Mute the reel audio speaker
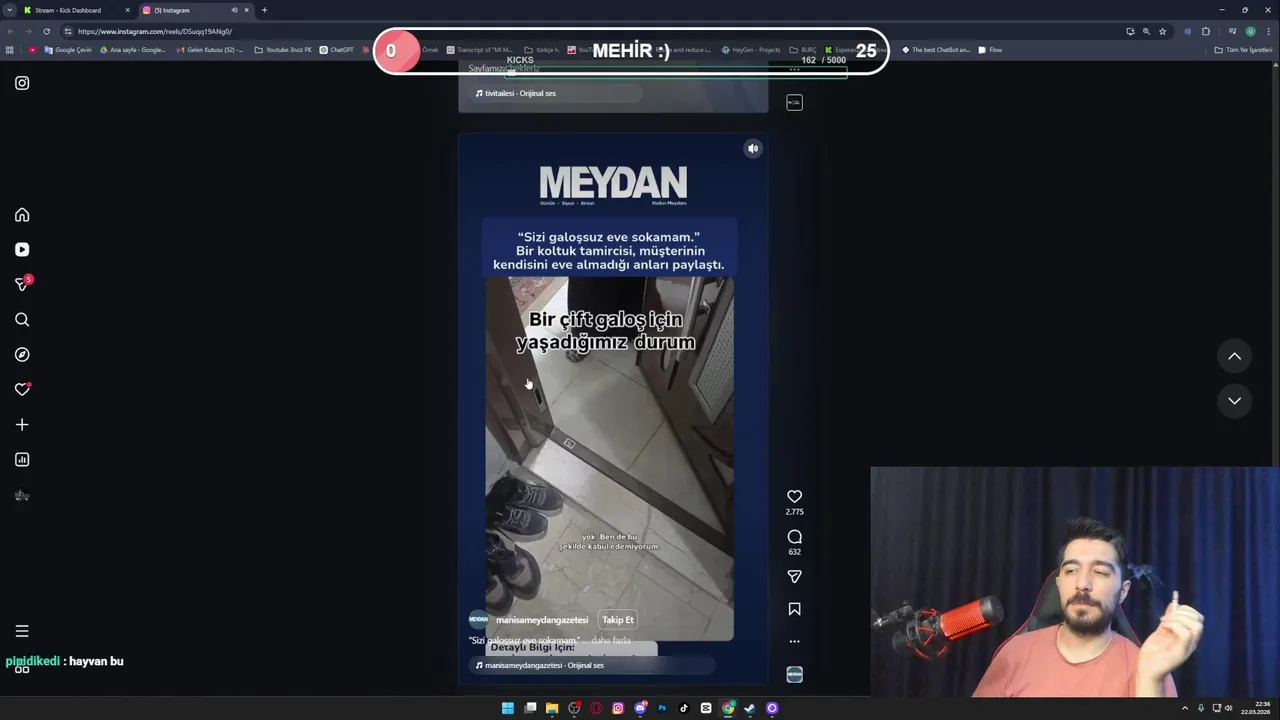The height and width of the screenshot is (720, 1280). (753, 149)
